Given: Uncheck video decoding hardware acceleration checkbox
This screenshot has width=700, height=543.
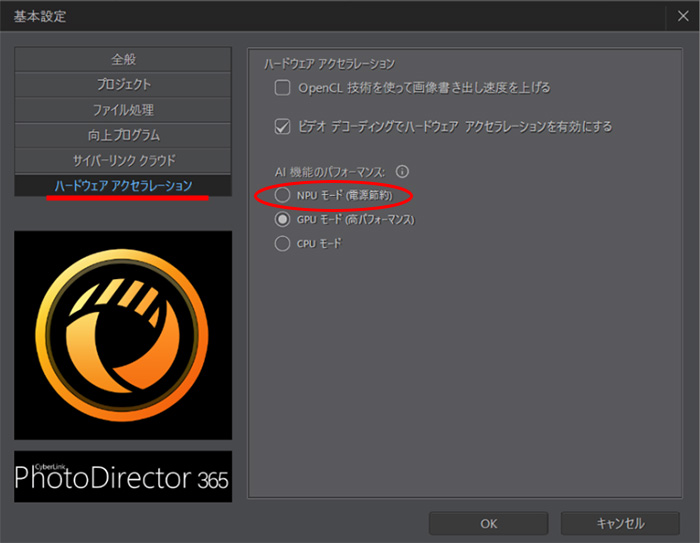Looking at the screenshot, I should (283, 127).
